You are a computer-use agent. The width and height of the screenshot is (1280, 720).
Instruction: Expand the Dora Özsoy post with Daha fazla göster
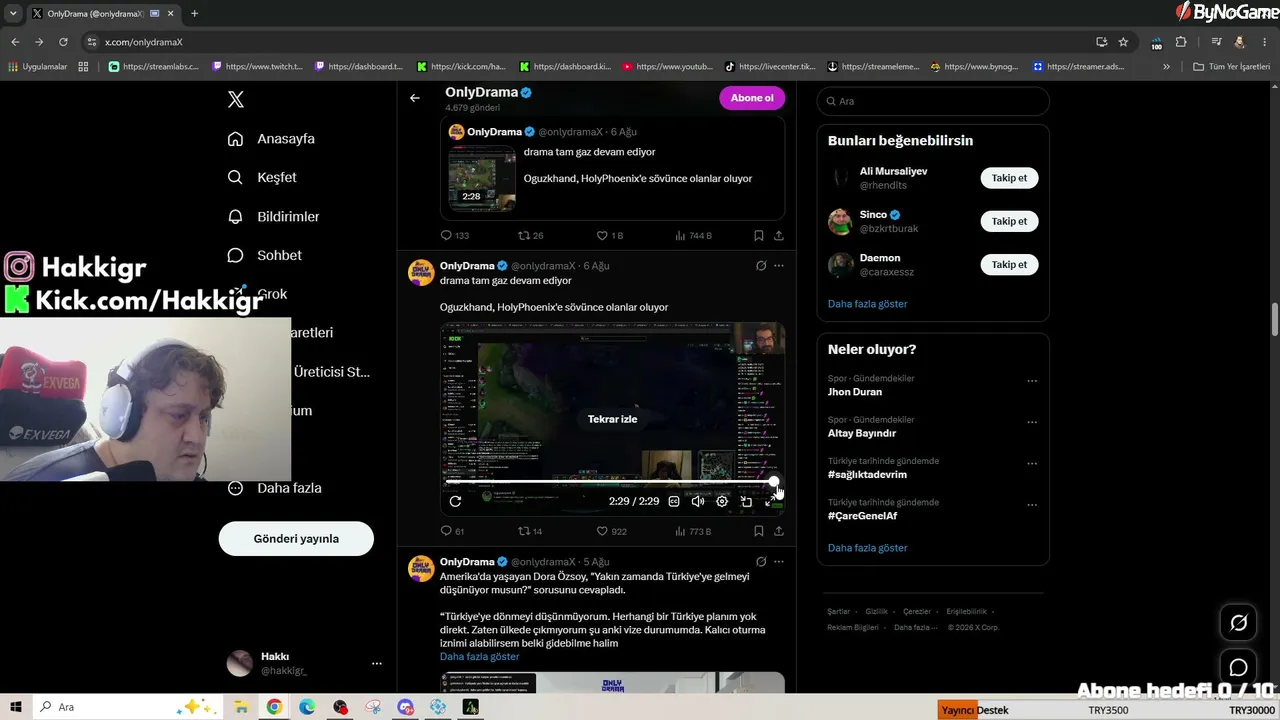(x=480, y=657)
